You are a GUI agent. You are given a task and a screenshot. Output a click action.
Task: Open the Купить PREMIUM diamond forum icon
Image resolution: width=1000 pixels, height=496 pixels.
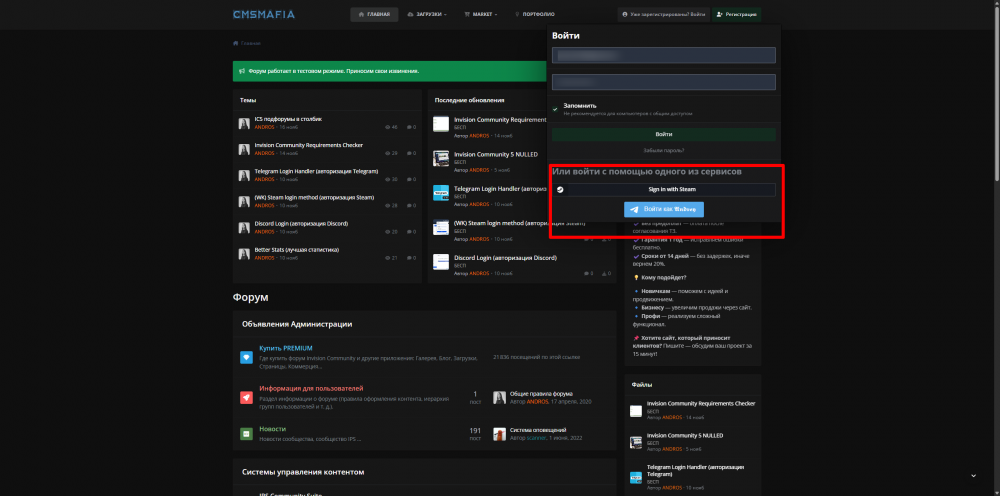[246, 358]
